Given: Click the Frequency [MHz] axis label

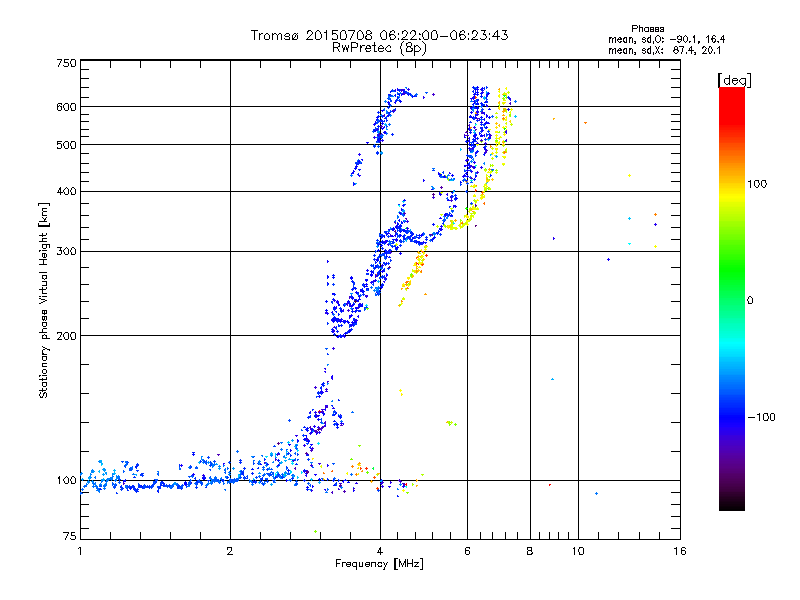Looking at the screenshot, I should (x=379, y=564).
